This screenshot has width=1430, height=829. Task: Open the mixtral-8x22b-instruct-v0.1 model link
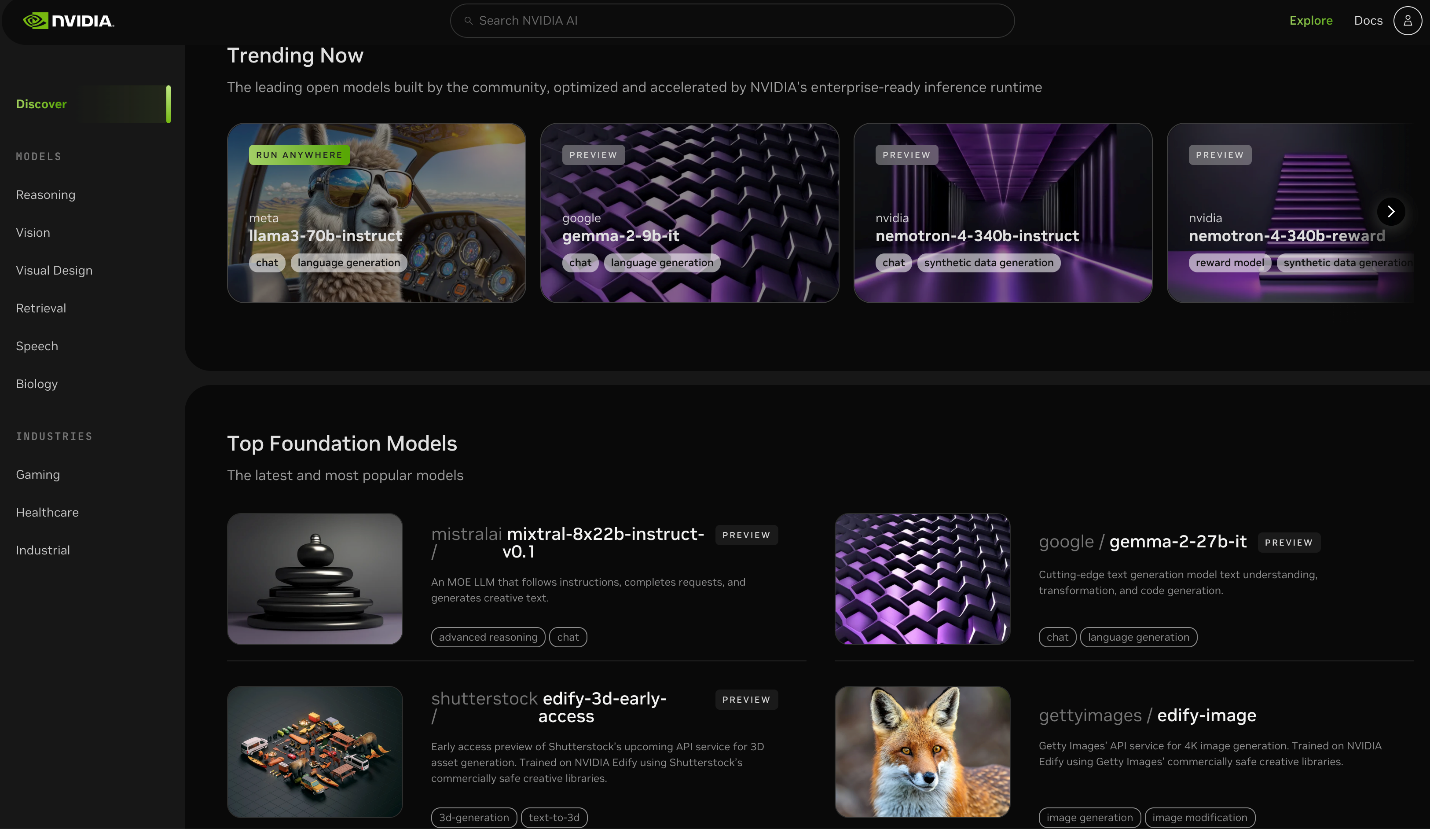click(605, 542)
